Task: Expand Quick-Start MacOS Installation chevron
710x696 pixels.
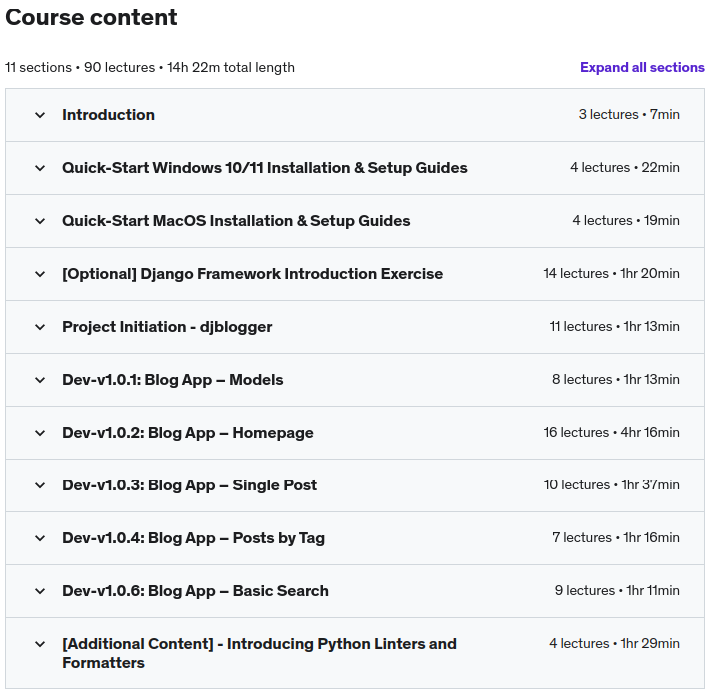Action: (40, 221)
